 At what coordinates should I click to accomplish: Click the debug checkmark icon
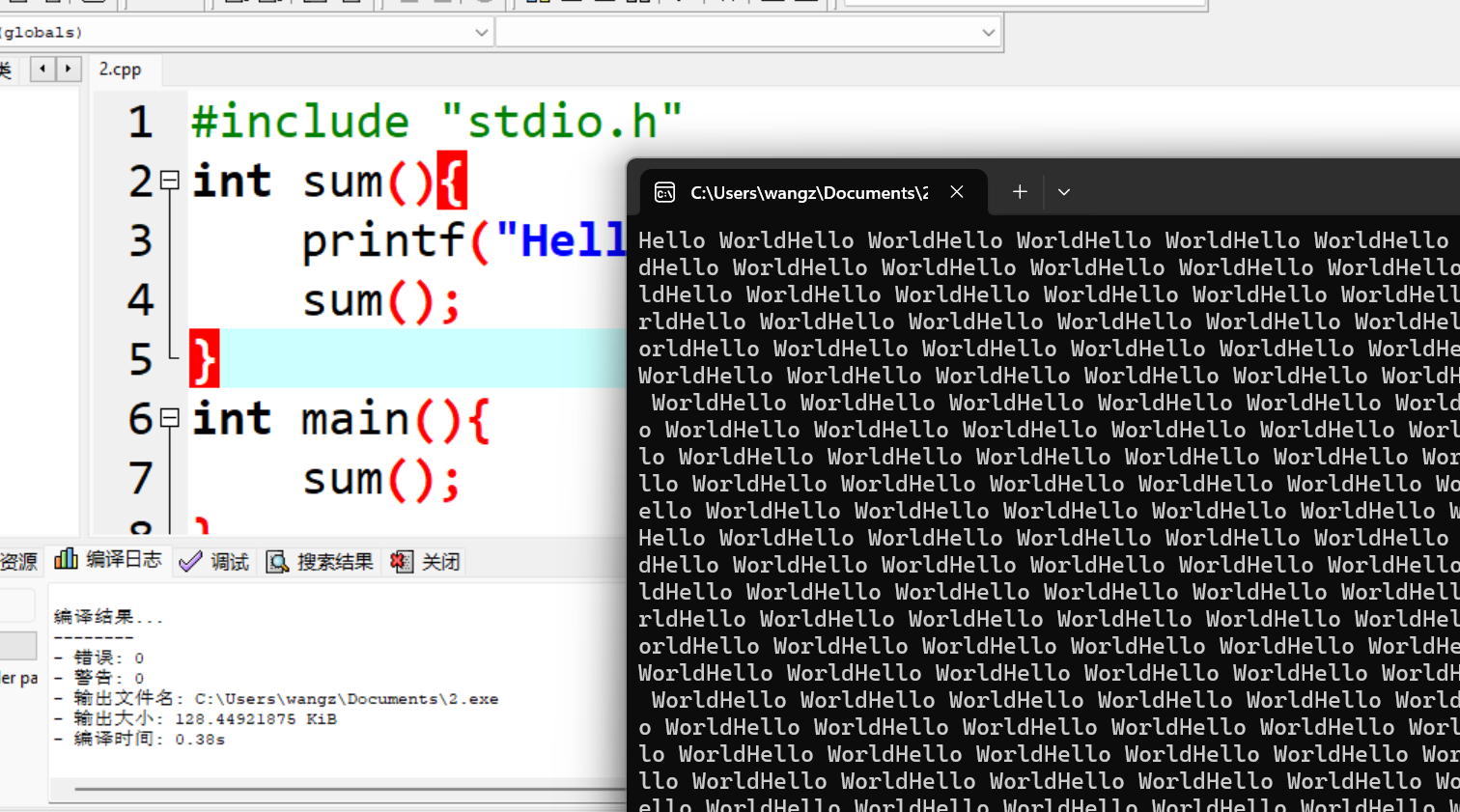(x=190, y=562)
